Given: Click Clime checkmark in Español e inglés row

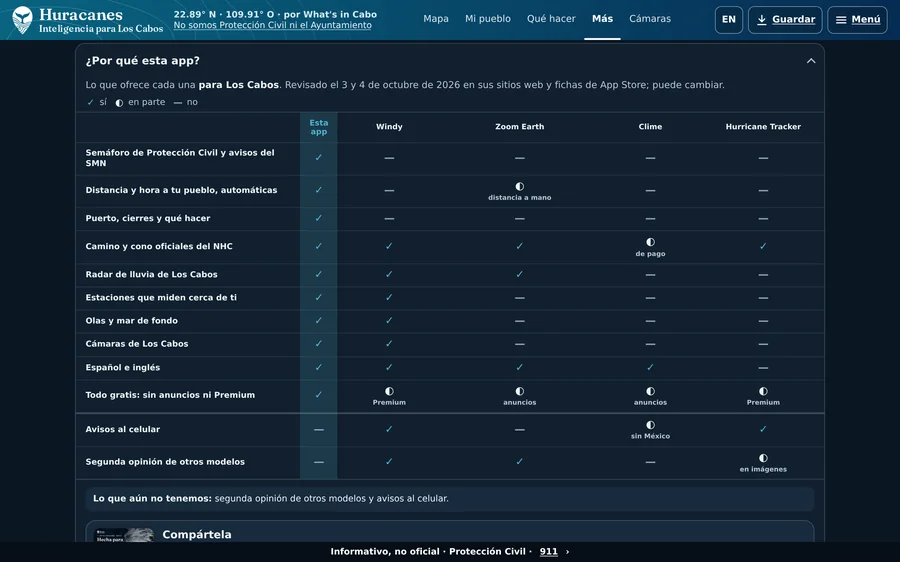Looking at the screenshot, I should 650,367.
